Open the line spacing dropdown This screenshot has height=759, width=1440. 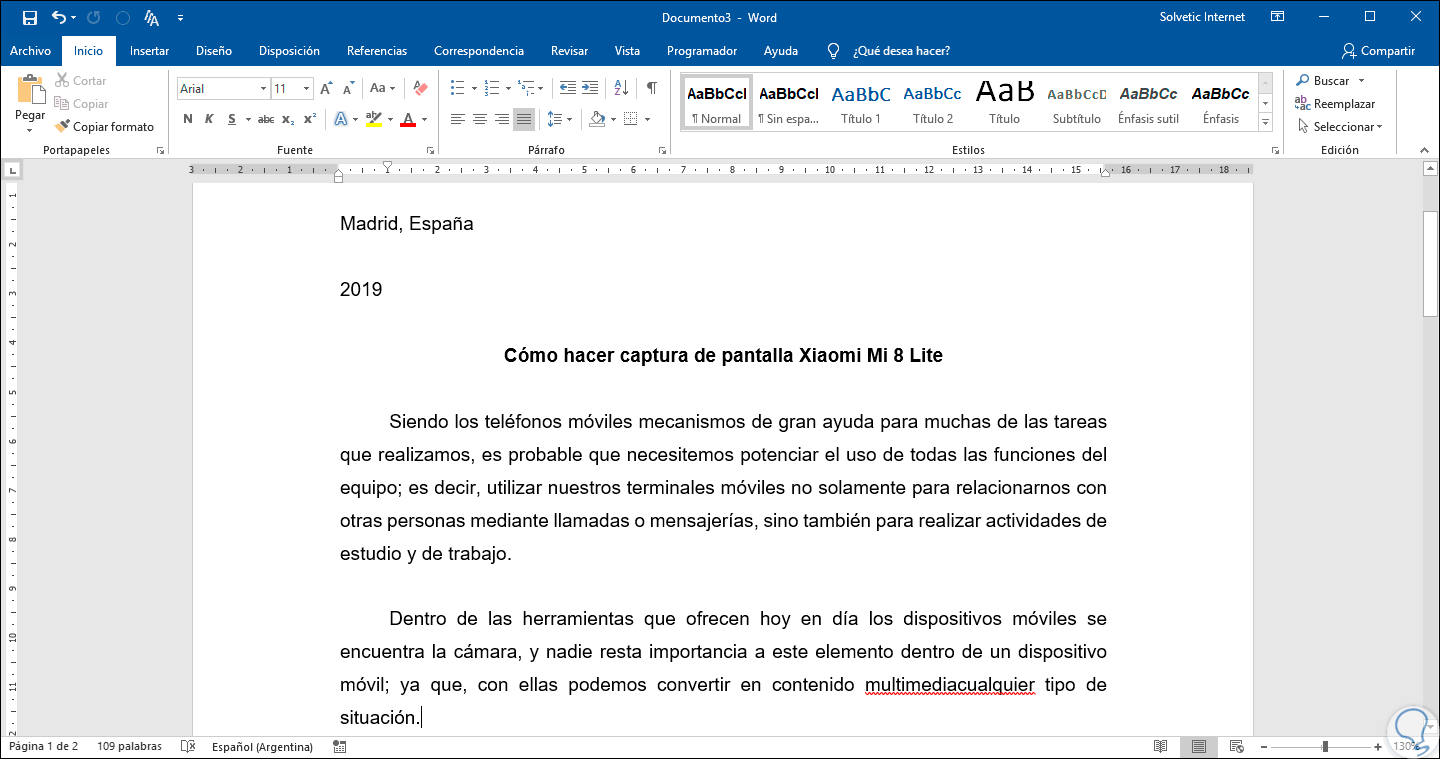560,119
